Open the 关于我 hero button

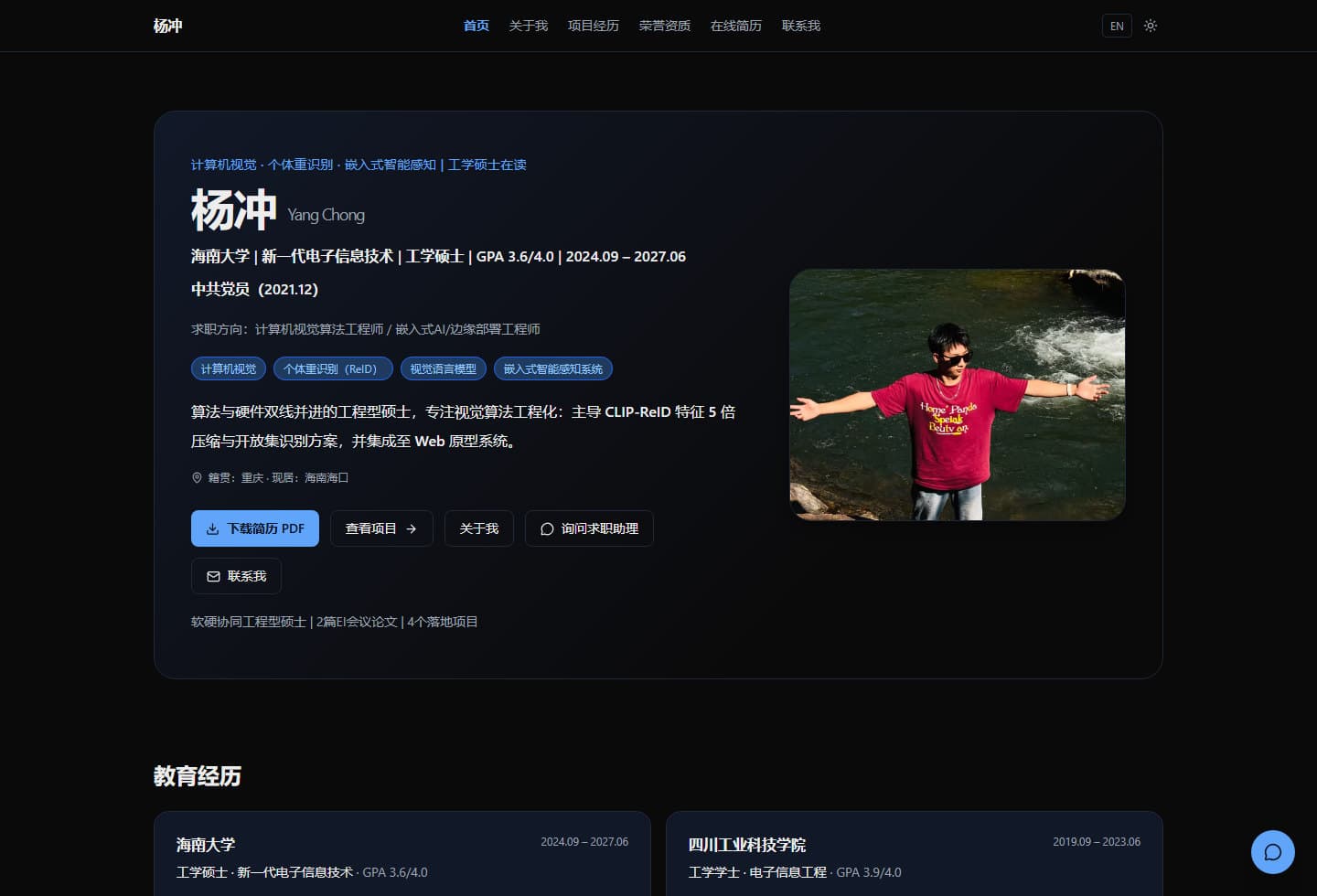pos(479,528)
